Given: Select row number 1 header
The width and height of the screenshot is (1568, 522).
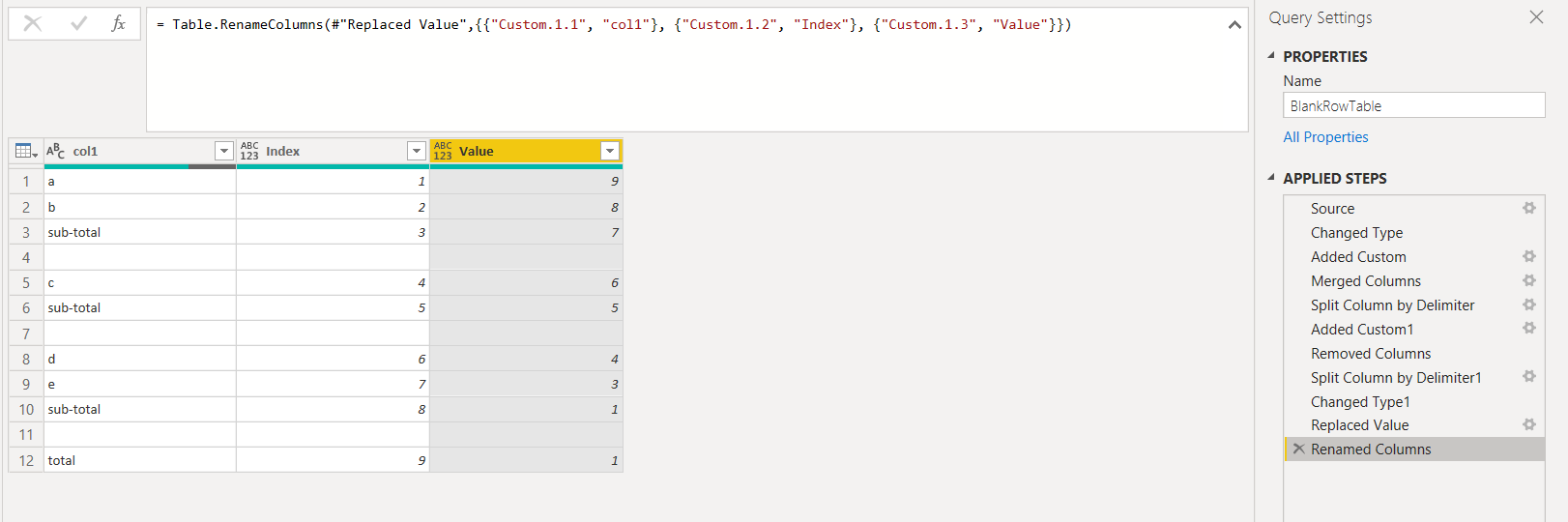Looking at the screenshot, I should pos(26,181).
